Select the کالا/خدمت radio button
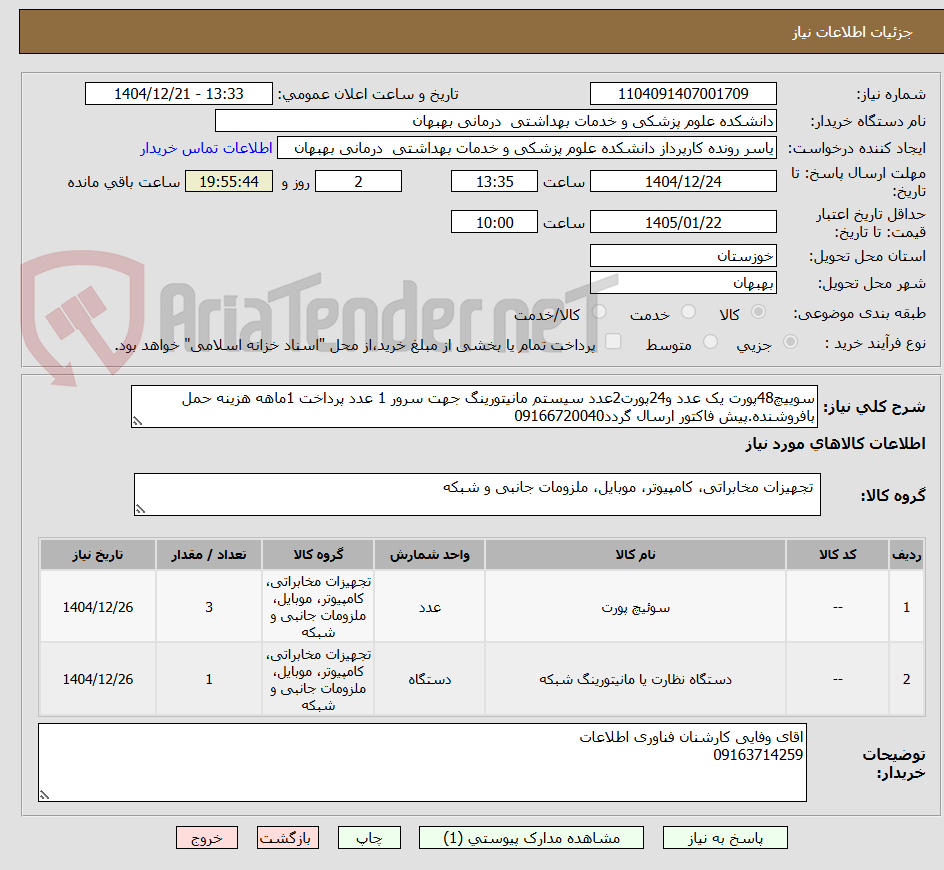Viewport: 944px width, 870px height. tap(599, 311)
